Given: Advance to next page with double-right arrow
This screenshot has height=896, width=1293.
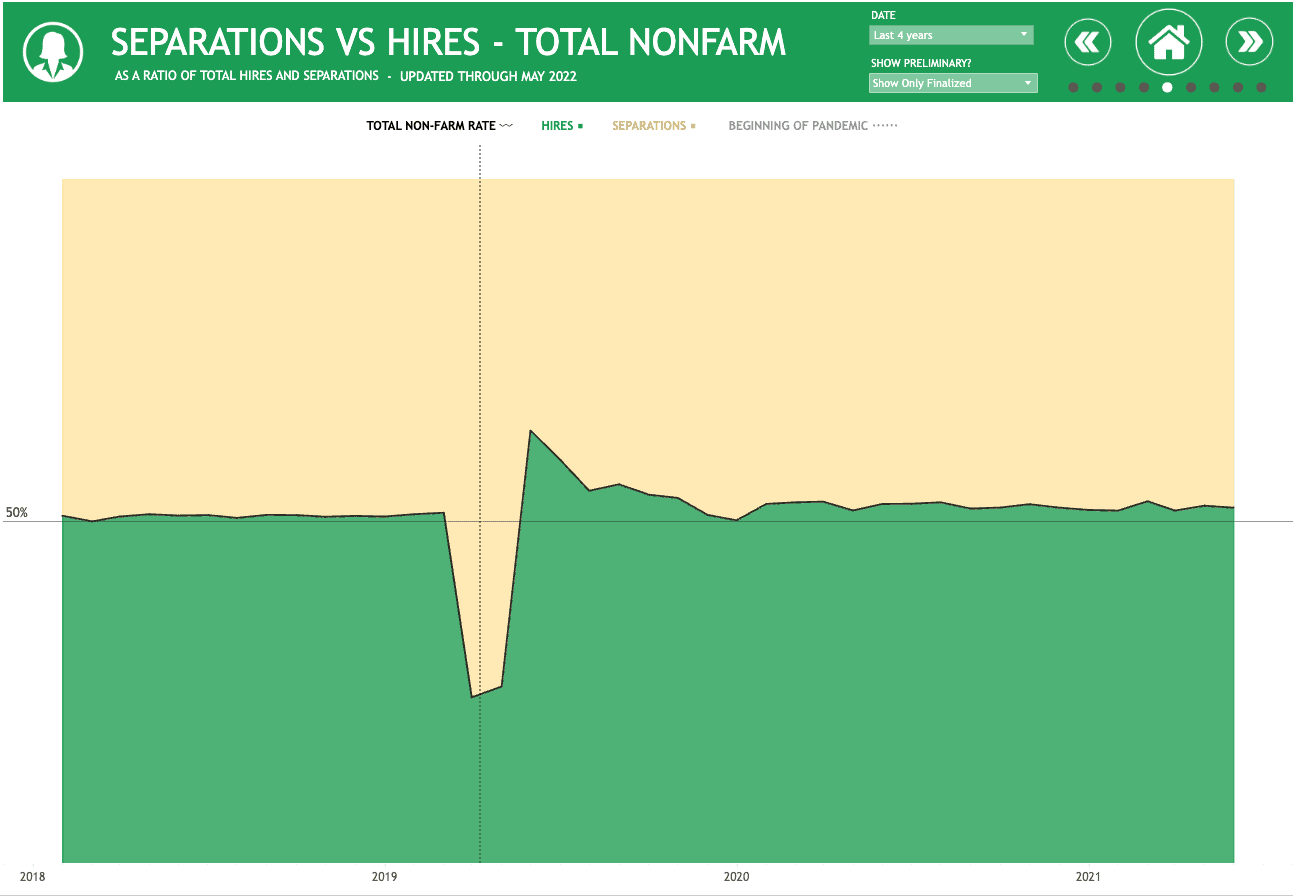Looking at the screenshot, I should pos(1249,42).
